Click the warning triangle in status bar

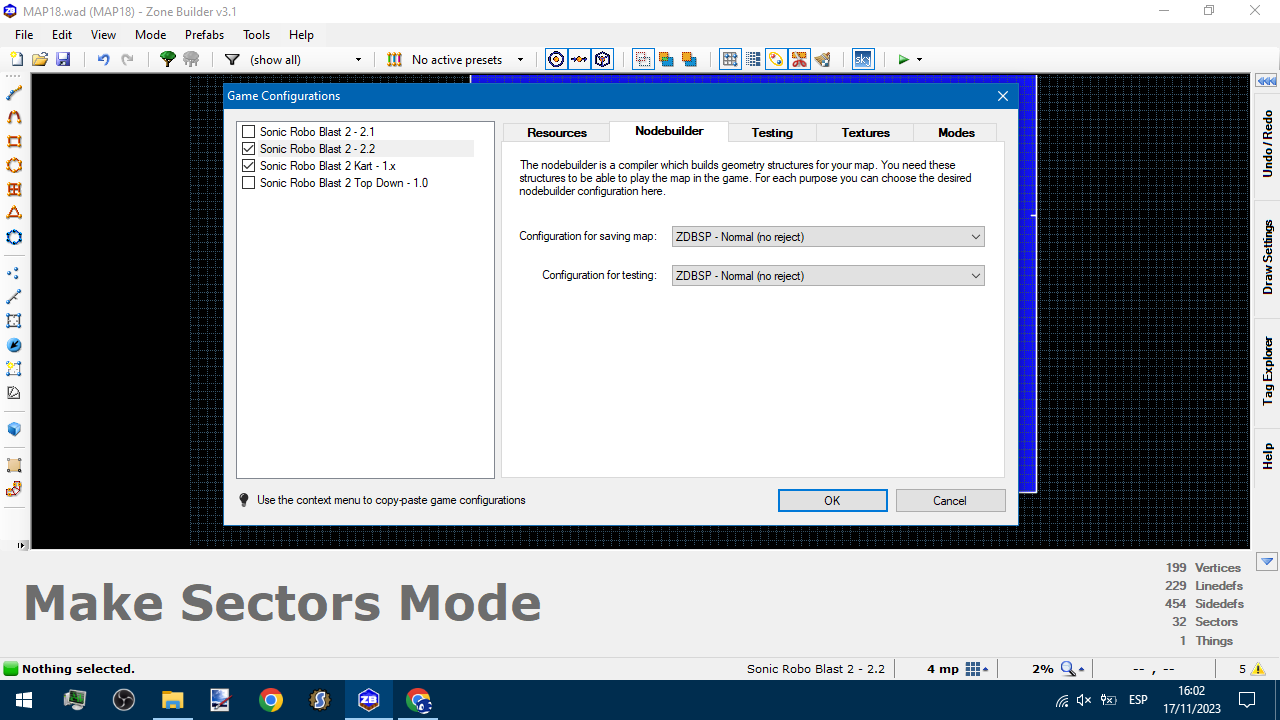click(x=1258, y=669)
